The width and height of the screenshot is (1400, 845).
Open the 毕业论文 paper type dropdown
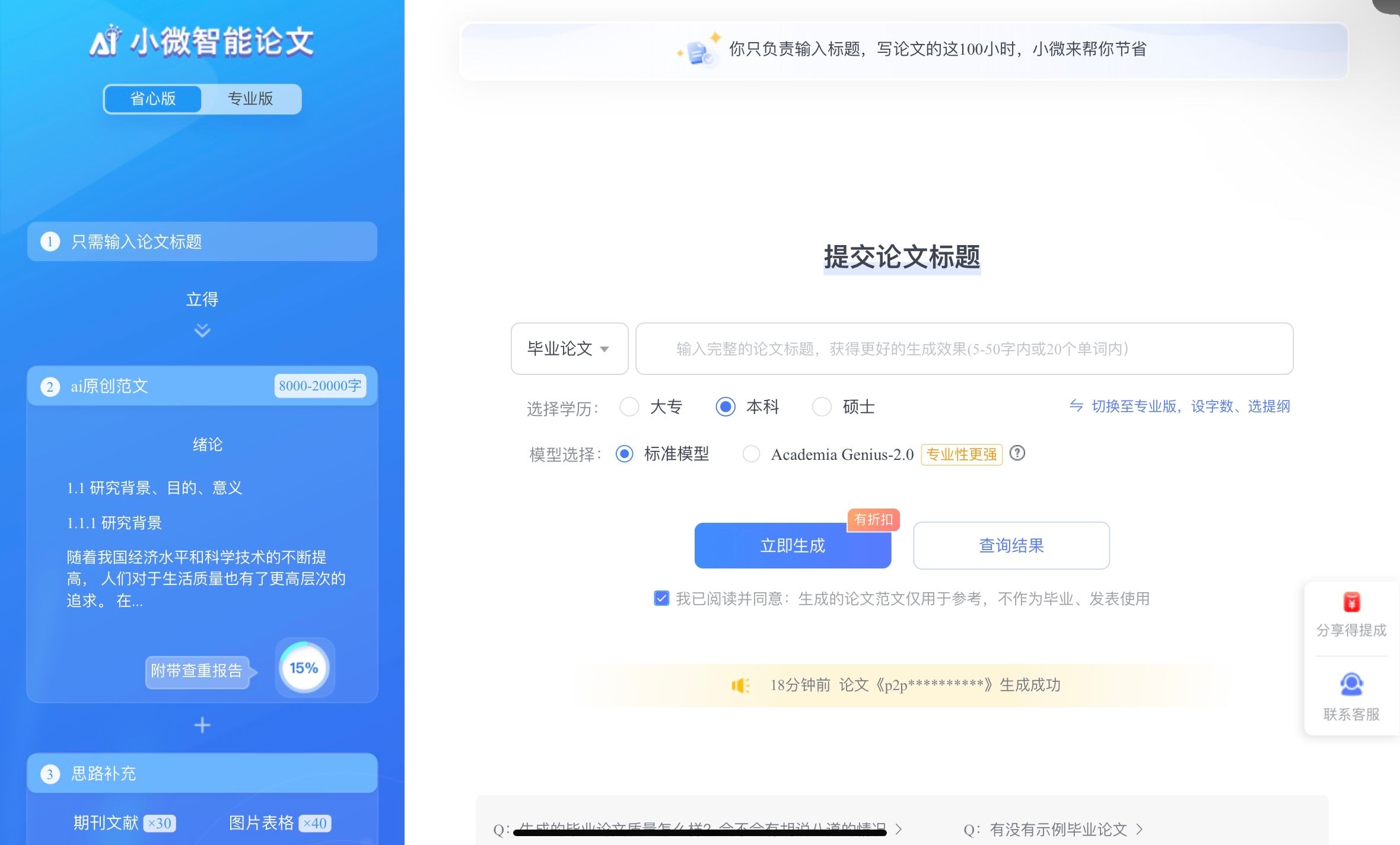click(569, 349)
